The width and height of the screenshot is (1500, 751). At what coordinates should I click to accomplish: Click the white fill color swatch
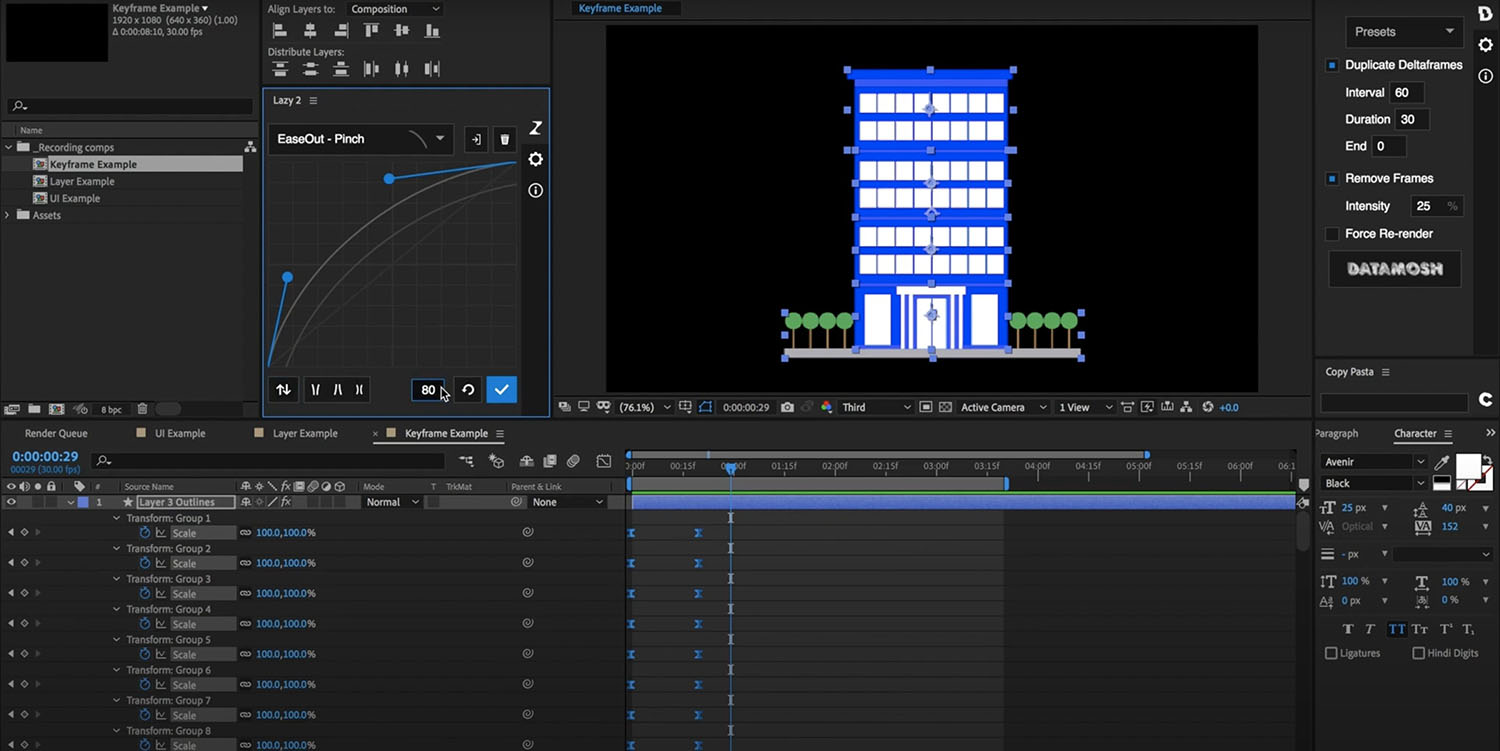tap(1466, 466)
